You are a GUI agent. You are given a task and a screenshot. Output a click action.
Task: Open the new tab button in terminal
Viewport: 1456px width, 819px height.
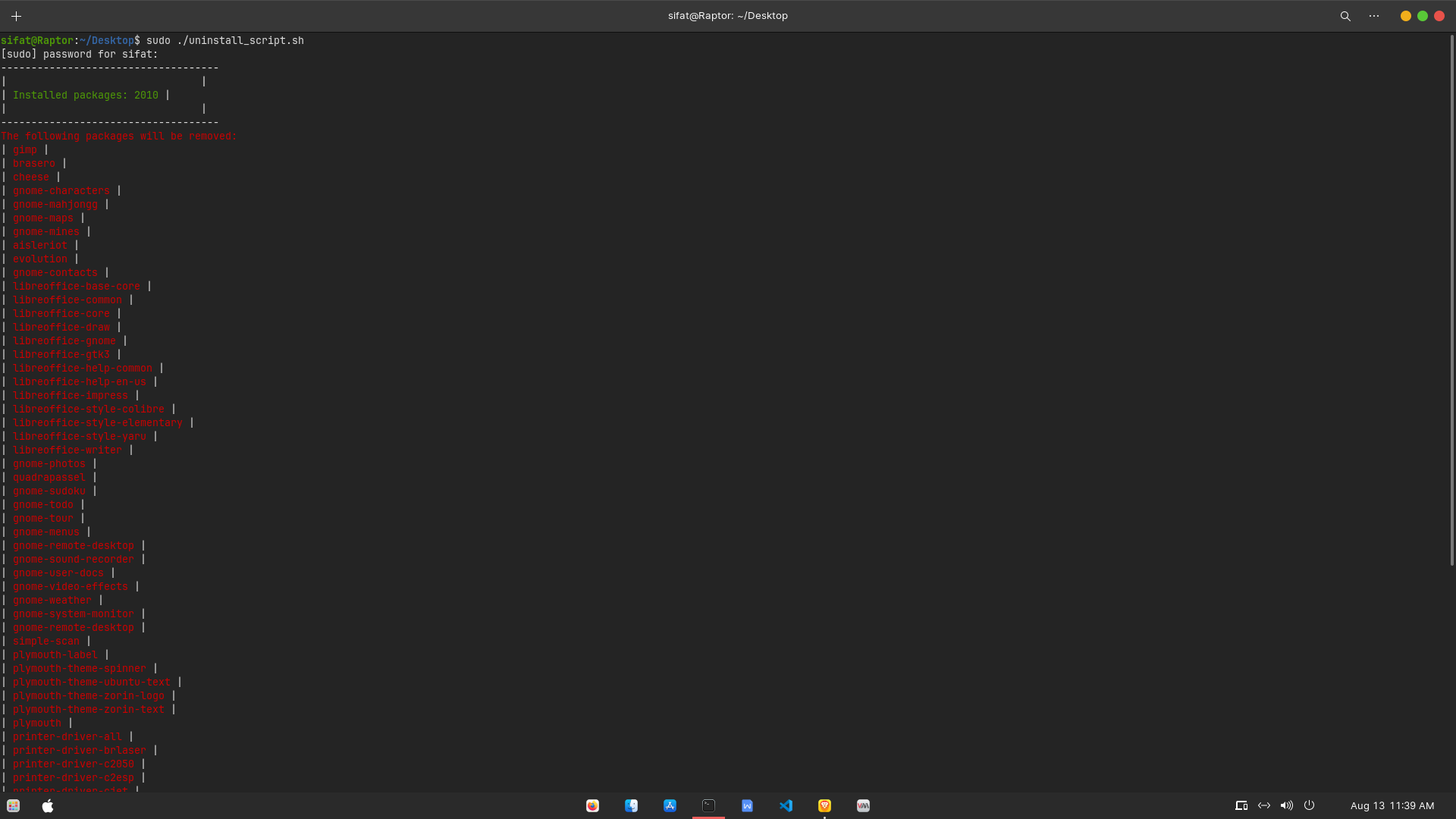point(16,15)
